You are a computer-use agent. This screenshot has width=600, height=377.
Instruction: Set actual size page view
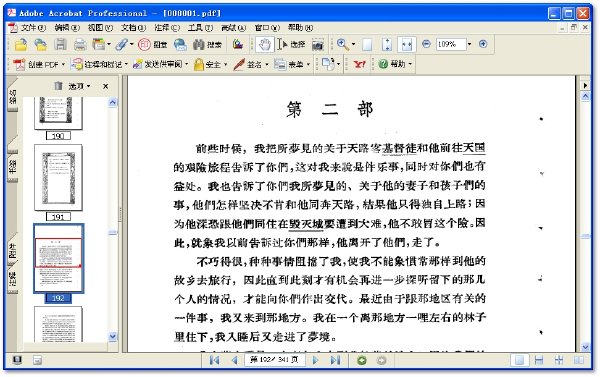tap(367, 45)
